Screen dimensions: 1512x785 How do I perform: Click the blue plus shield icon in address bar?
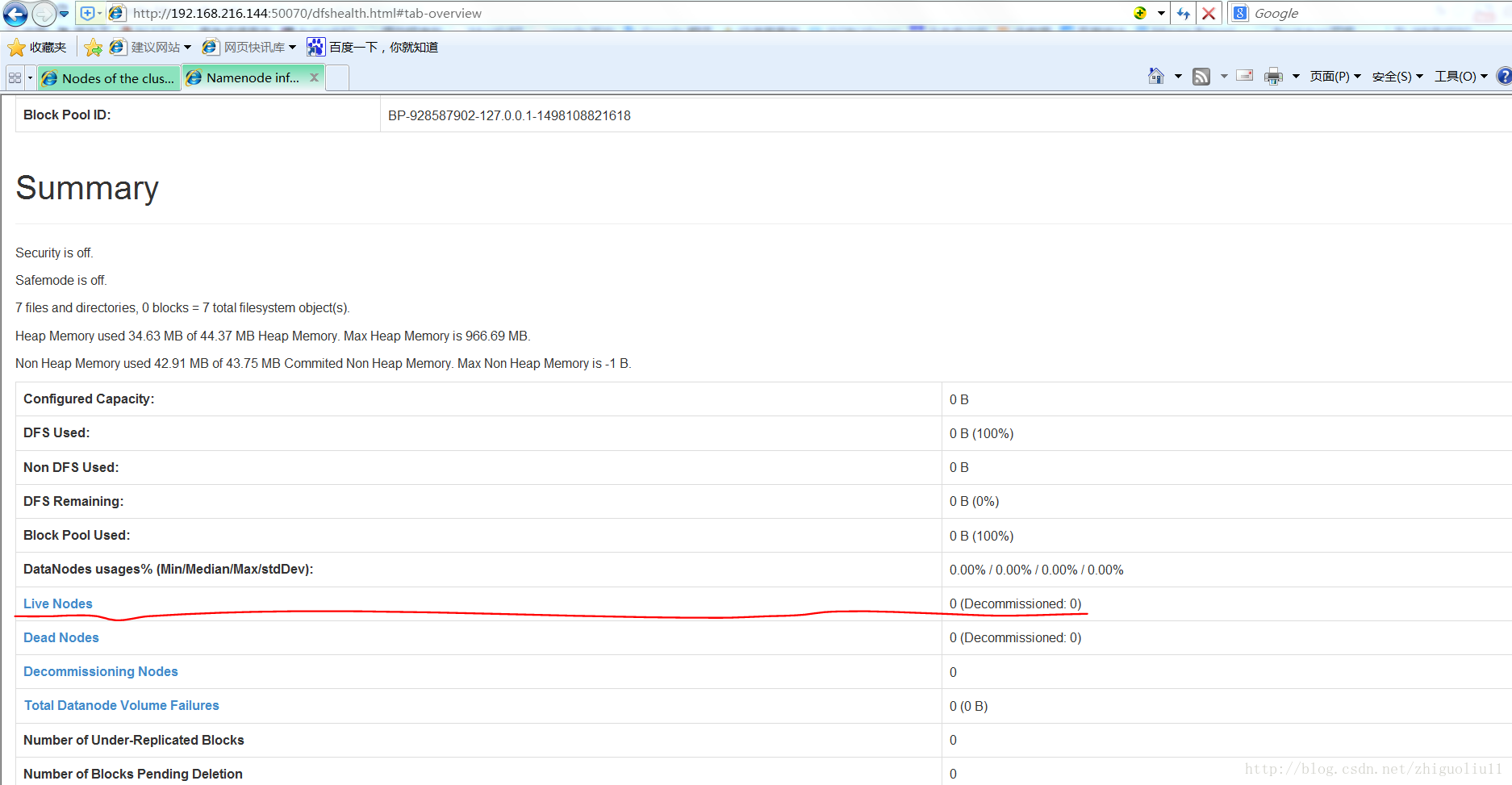pyautogui.click(x=87, y=14)
